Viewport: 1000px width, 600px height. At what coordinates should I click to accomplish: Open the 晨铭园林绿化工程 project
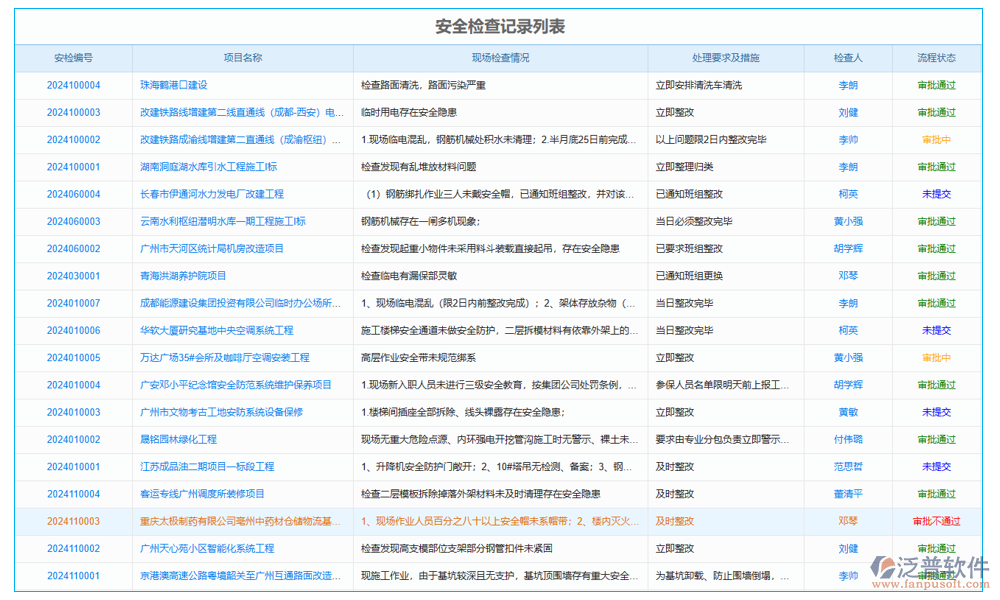178,440
